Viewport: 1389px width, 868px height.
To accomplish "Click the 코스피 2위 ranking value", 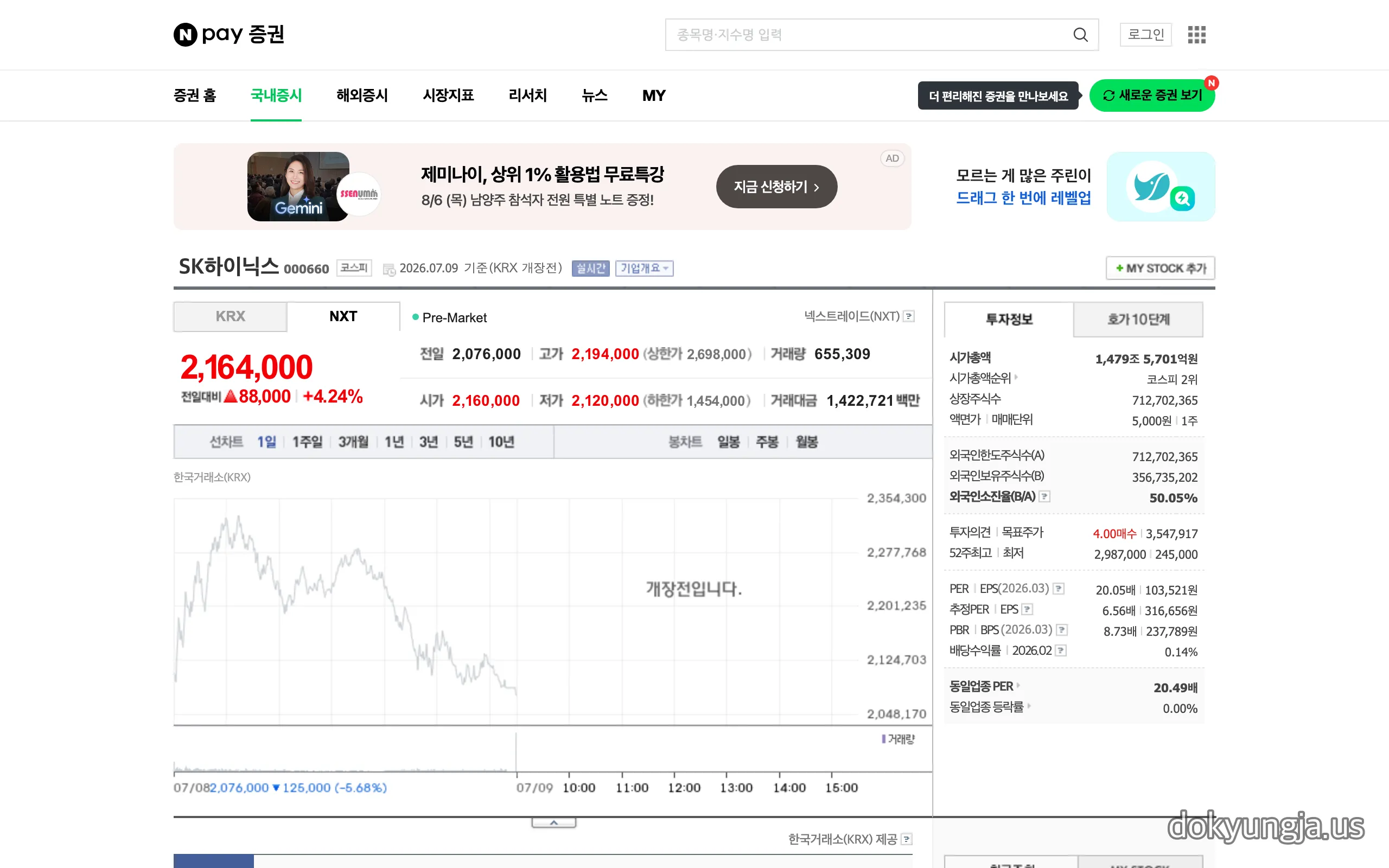I will (x=1171, y=379).
